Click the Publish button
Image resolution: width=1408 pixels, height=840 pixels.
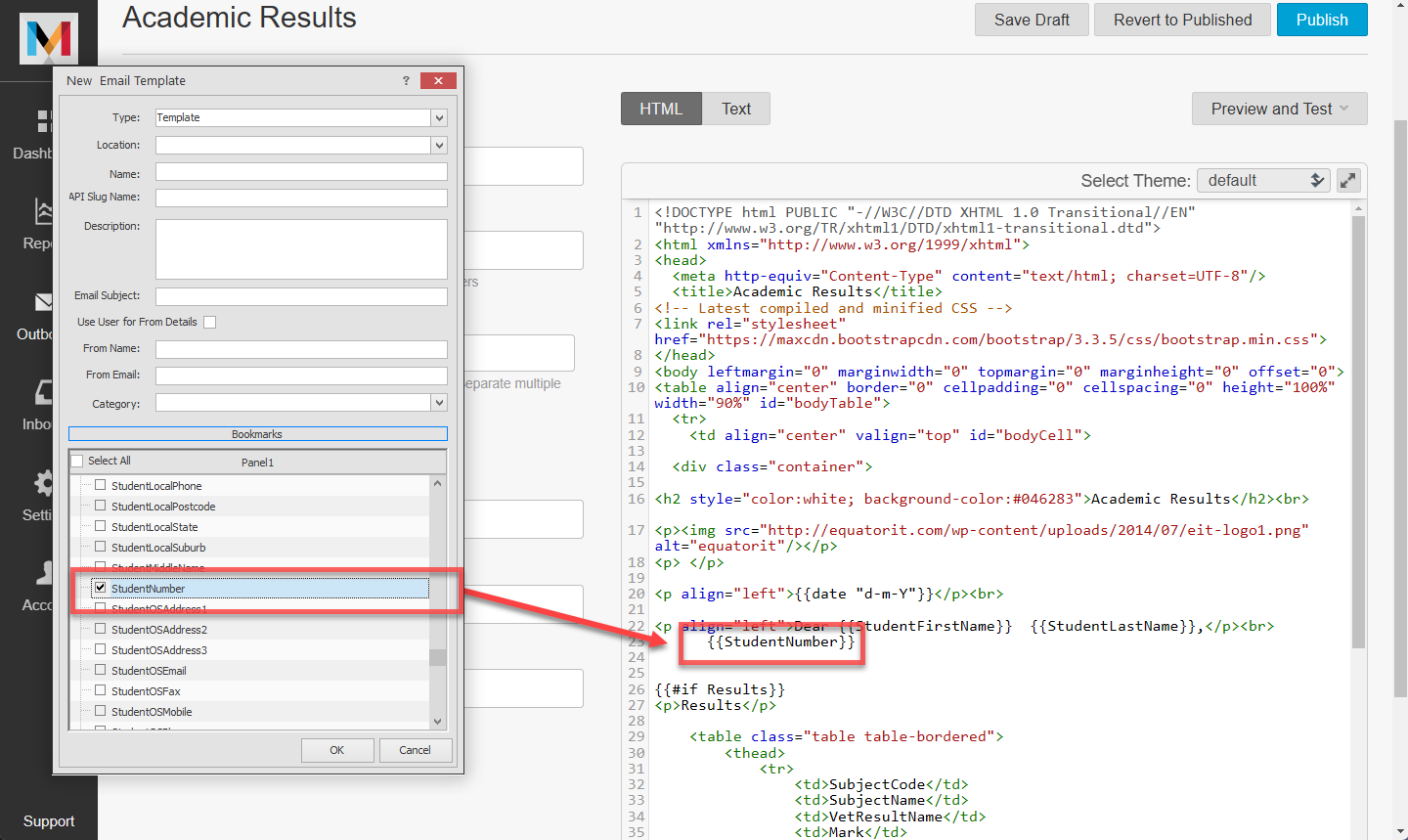click(1321, 20)
